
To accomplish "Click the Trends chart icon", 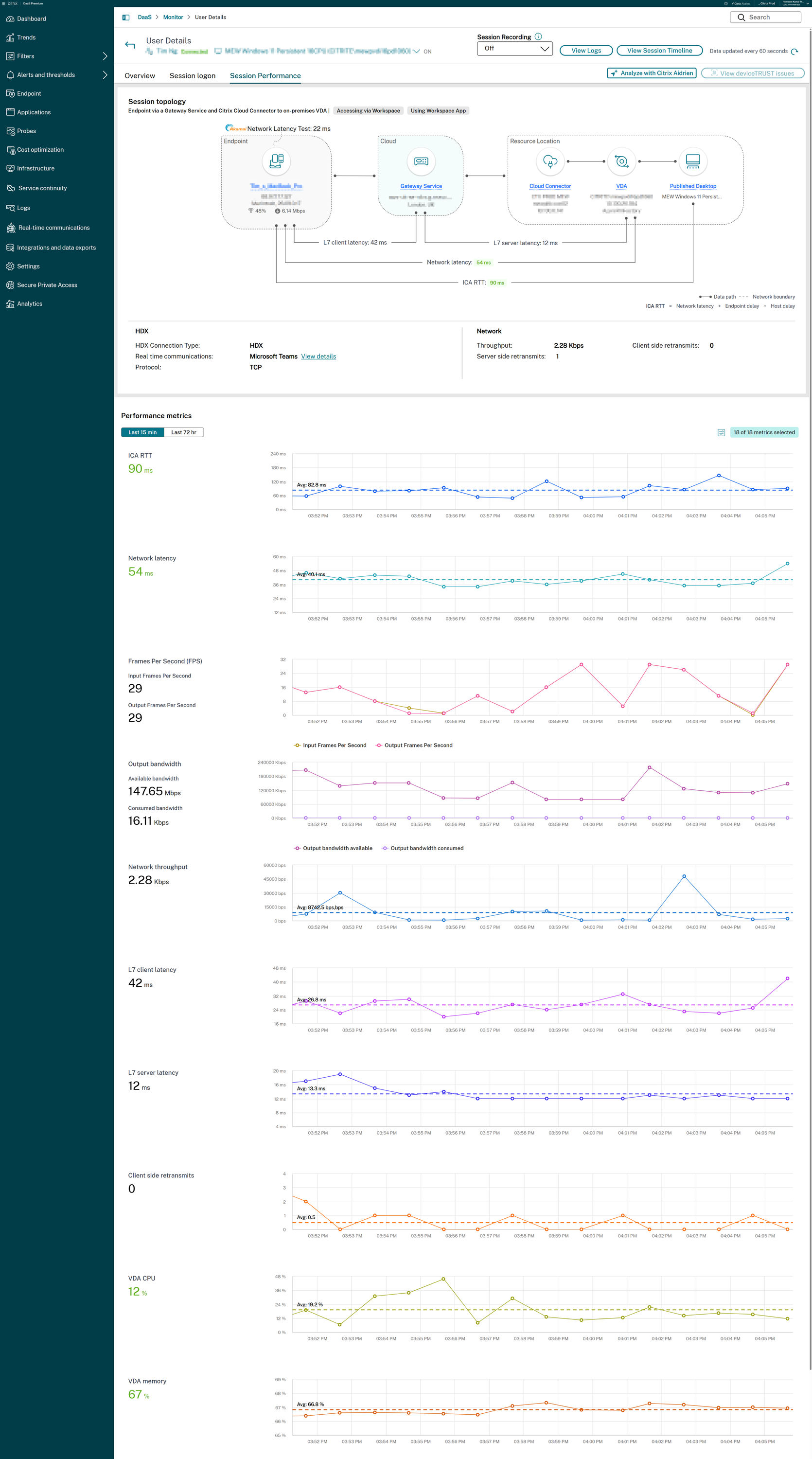I will coord(10,37).
